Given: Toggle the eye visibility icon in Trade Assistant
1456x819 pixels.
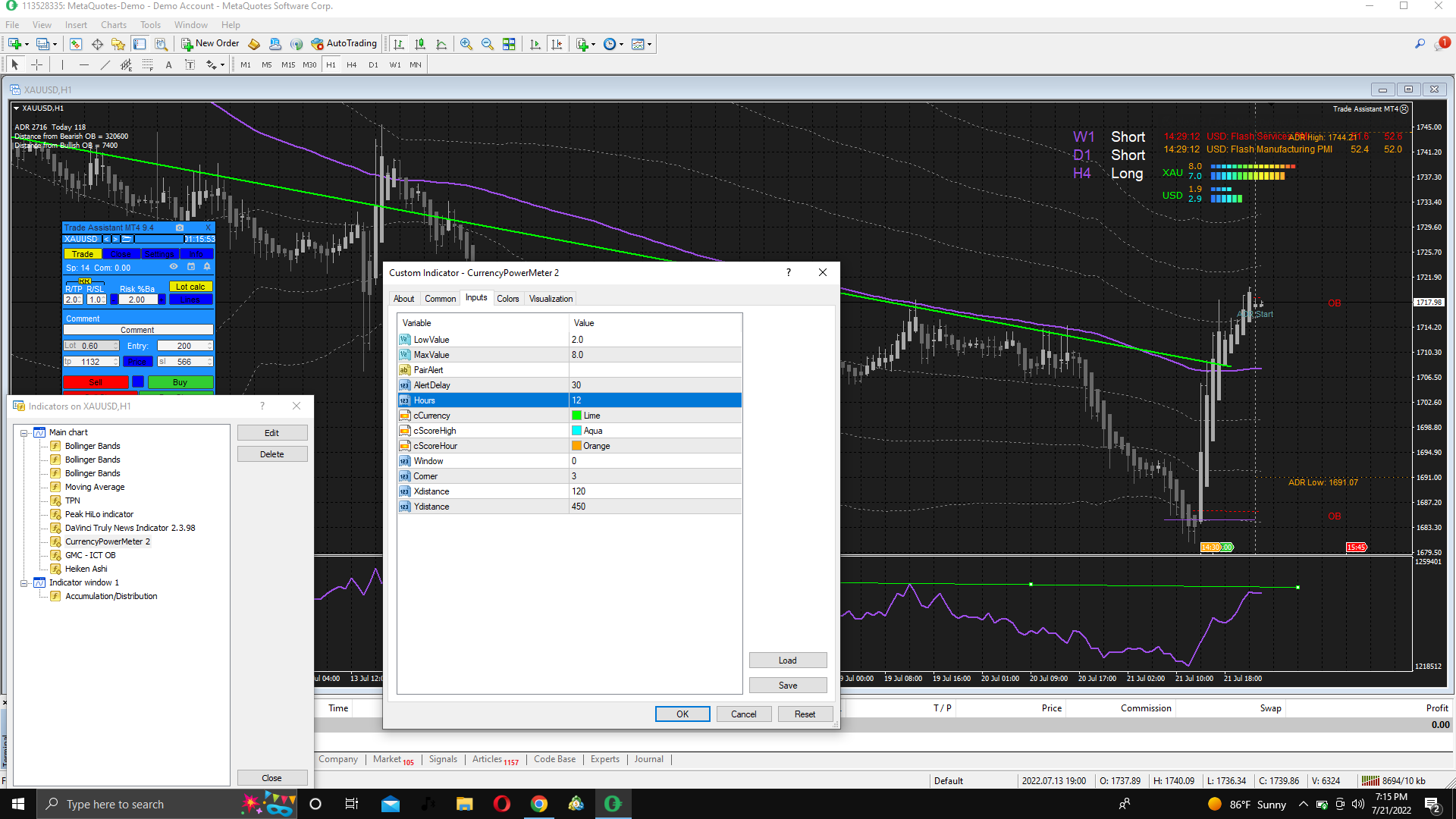Looking at the screenshot, I should 174,267.
